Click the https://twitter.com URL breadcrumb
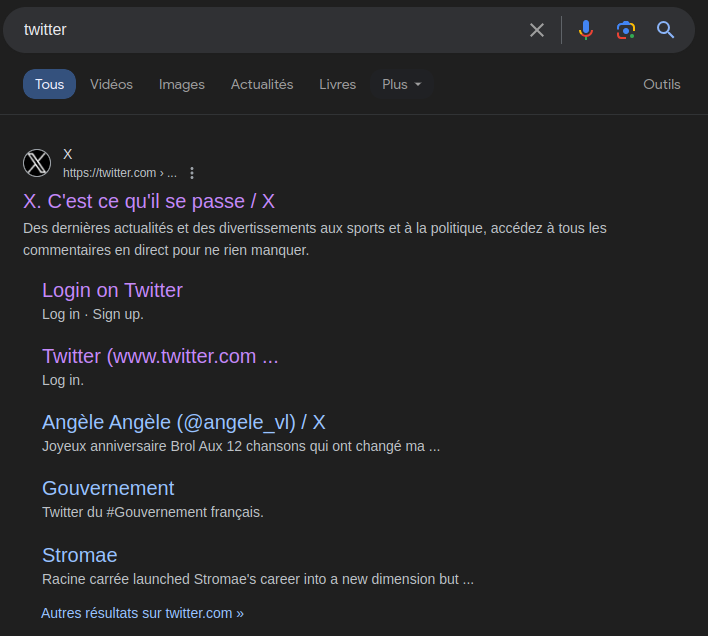 [x=120, y=173]
